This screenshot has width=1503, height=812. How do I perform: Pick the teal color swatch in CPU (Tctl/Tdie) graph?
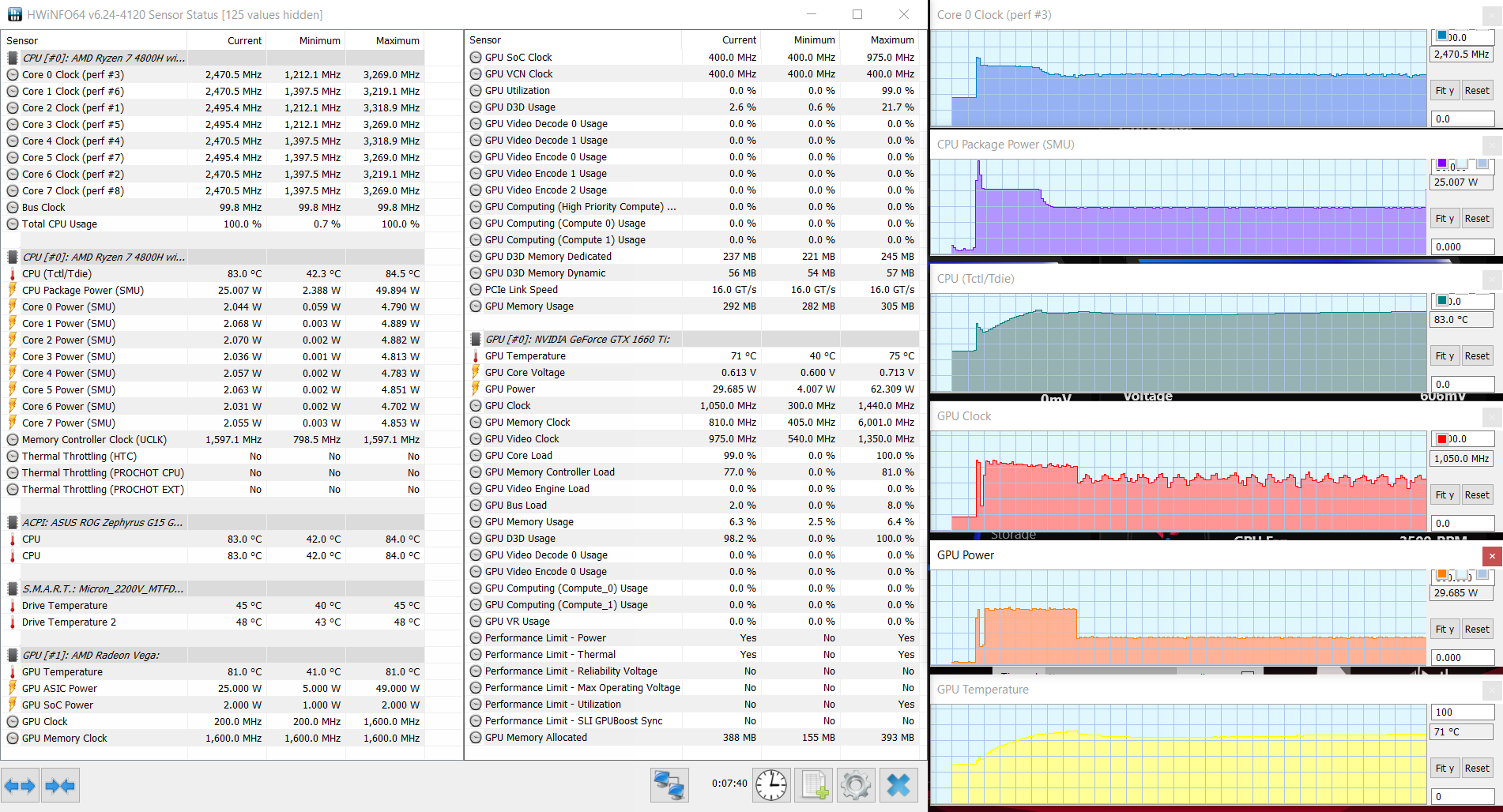[1442, 301]
